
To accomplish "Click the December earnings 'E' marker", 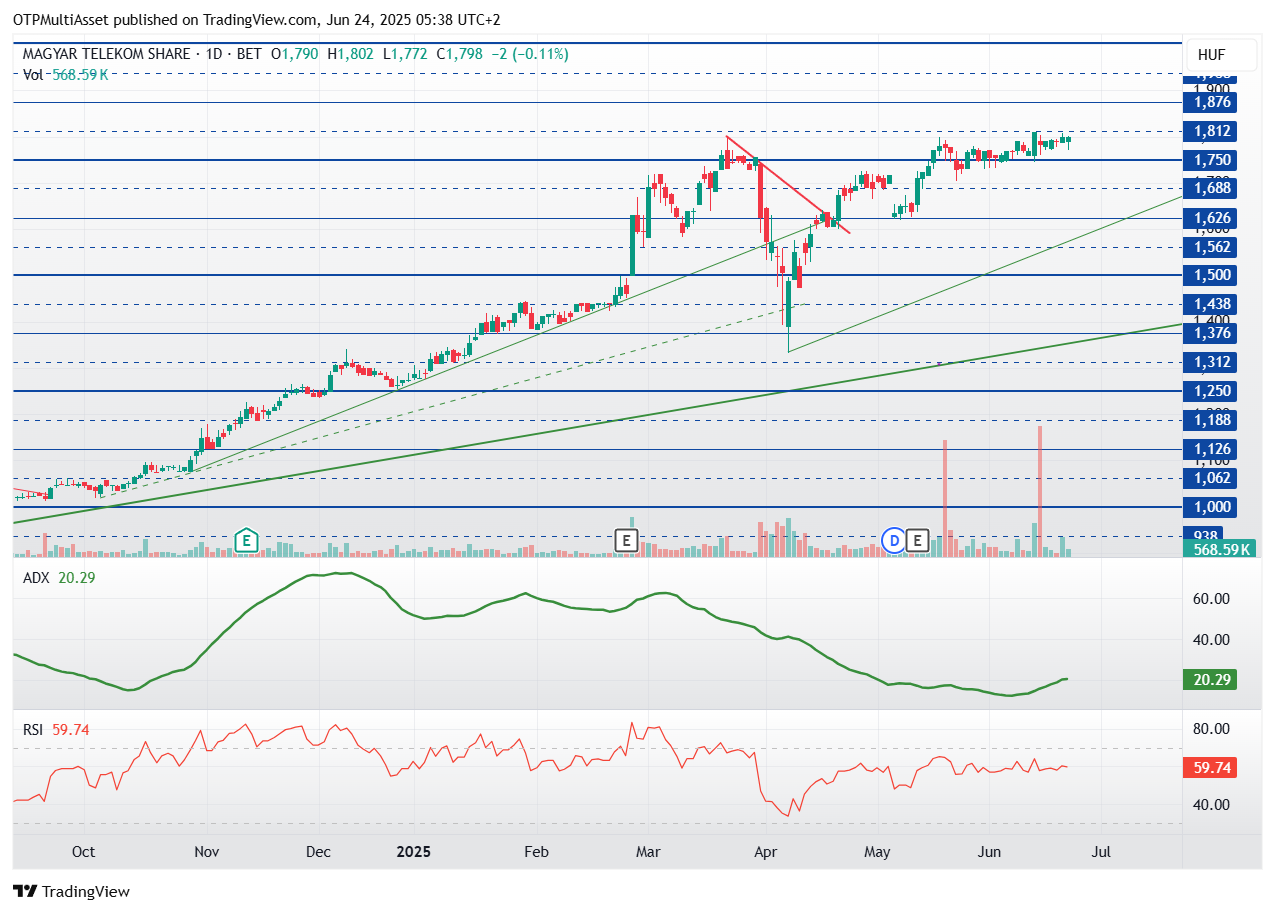I will point(245,541).
